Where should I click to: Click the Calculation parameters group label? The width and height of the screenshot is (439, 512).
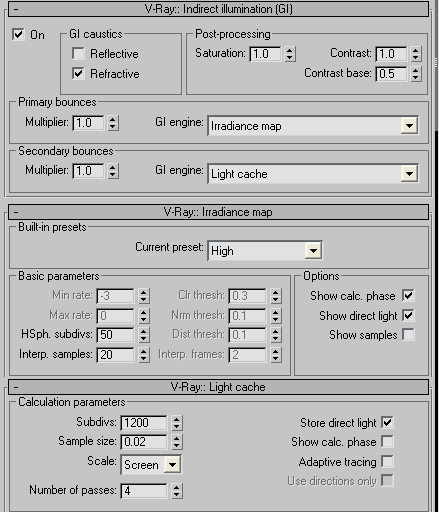[72, 402]
